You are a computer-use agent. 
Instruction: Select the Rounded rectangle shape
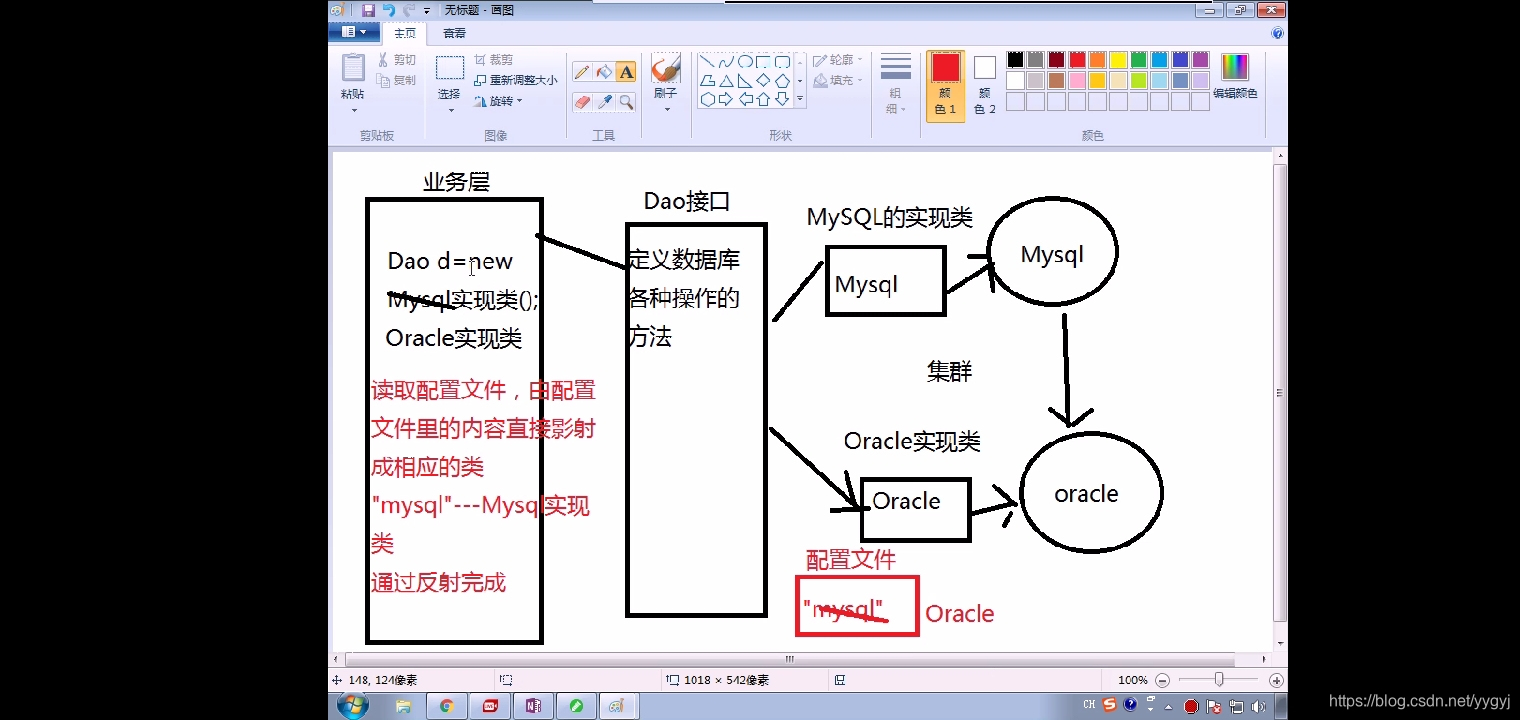coord(783,62)
